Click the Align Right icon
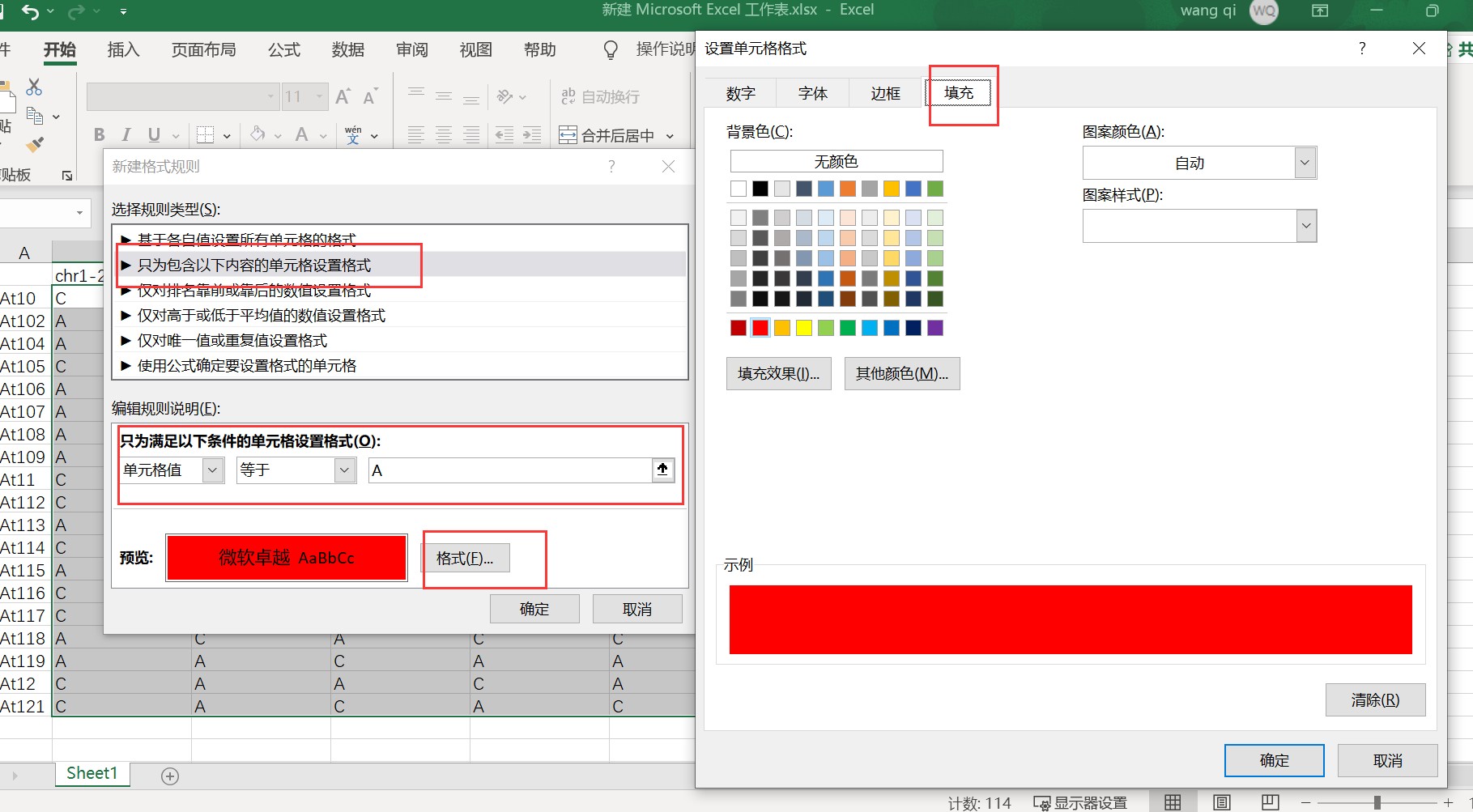The height and width of the screenshot is (812, 1473). [471, 134]
